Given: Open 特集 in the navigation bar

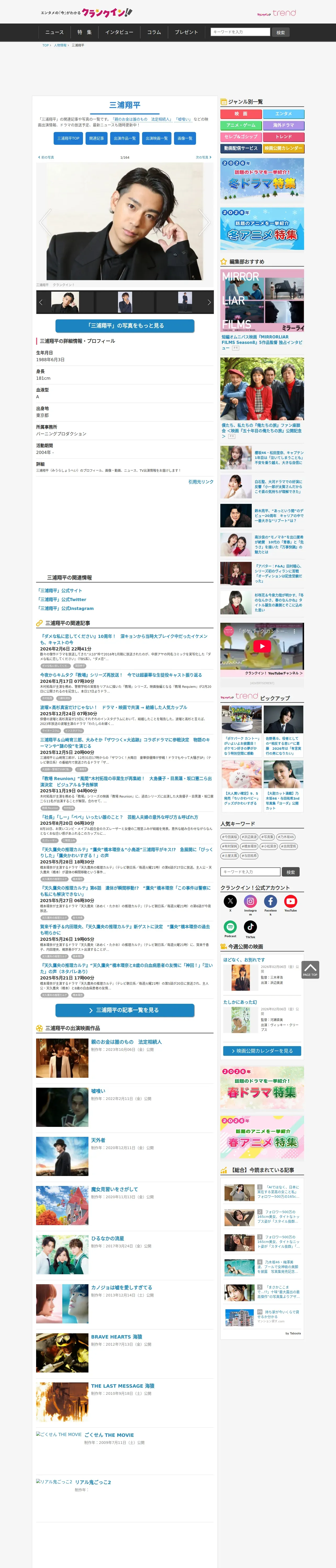Looking at the screenshot, I should tap(84, 32).
